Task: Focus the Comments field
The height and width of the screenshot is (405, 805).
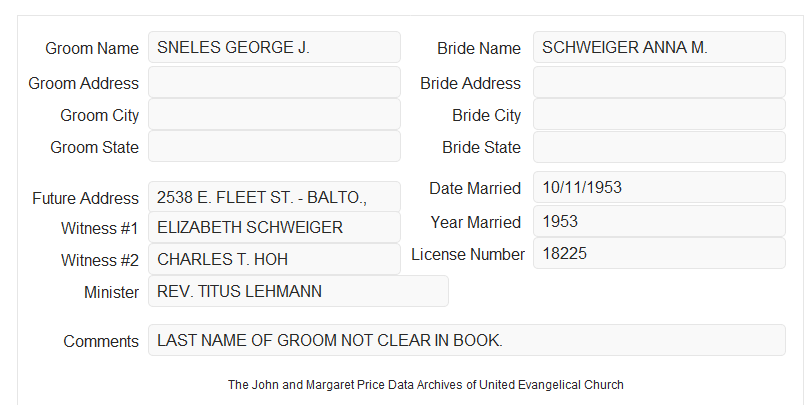Action: (x=467, y=340)
